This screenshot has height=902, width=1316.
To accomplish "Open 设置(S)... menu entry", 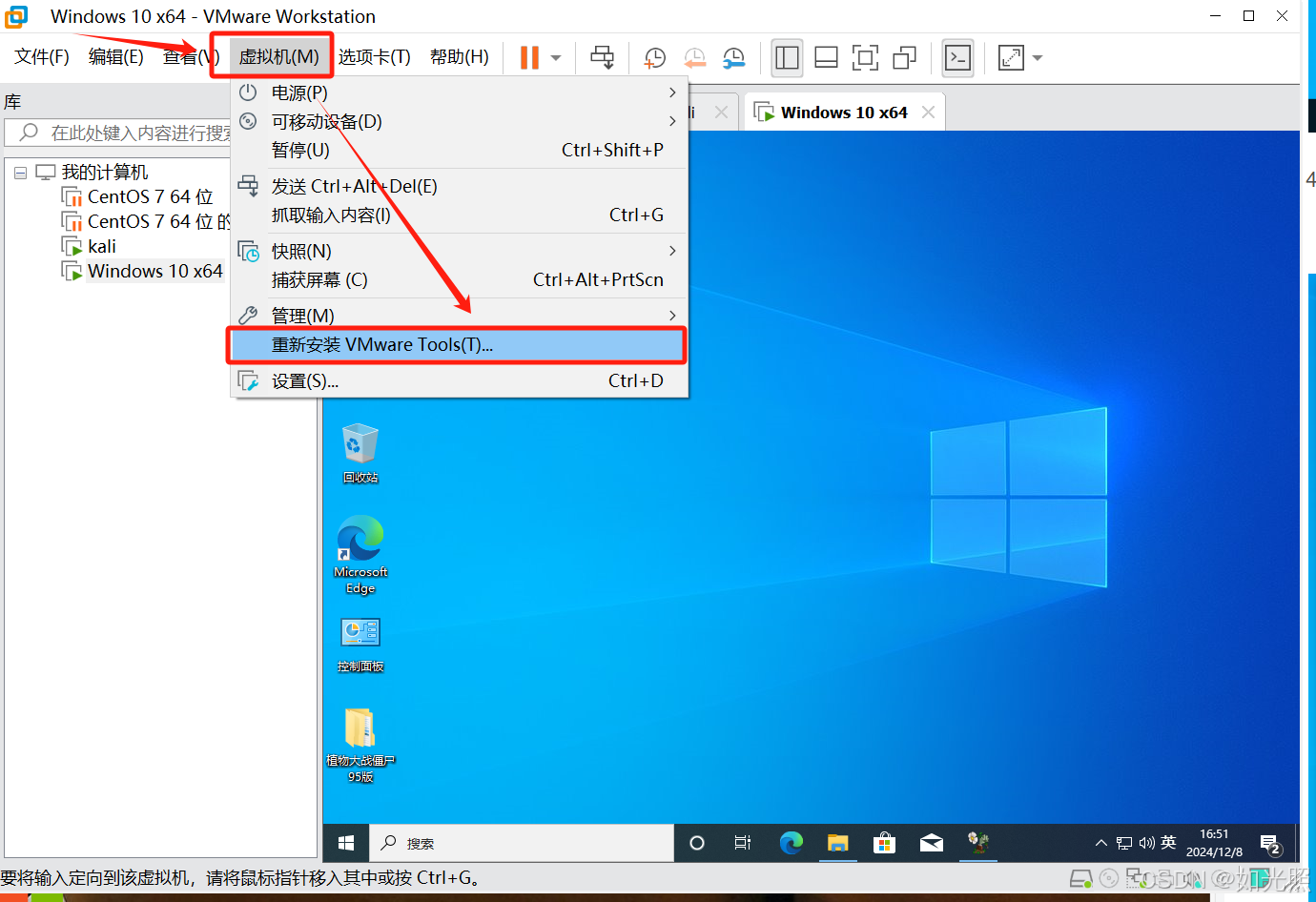I will pyautogui.click(x=460, y=380).
